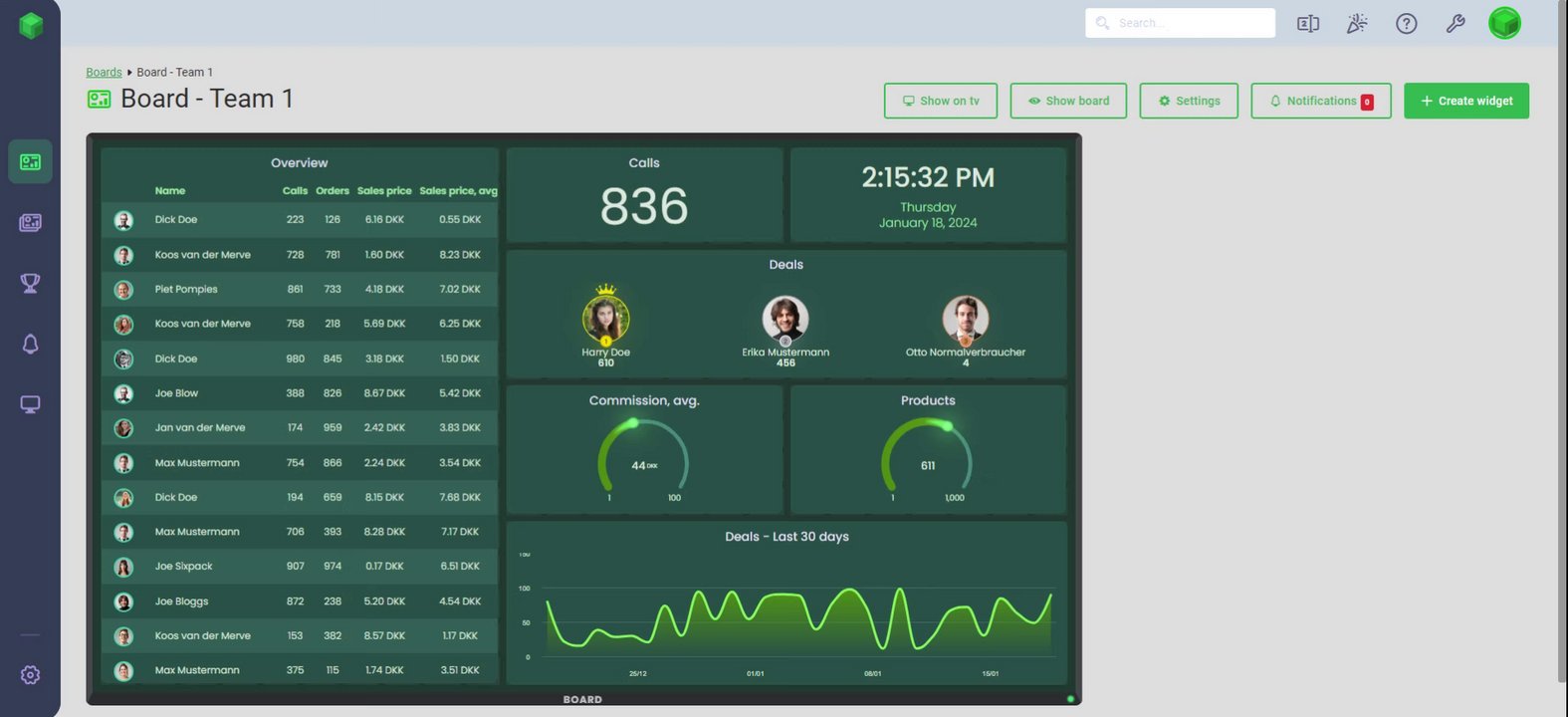Click the Boards breadcrumb link
Viewport: 1568px width, 717px height.
click(x=104, y=72)
